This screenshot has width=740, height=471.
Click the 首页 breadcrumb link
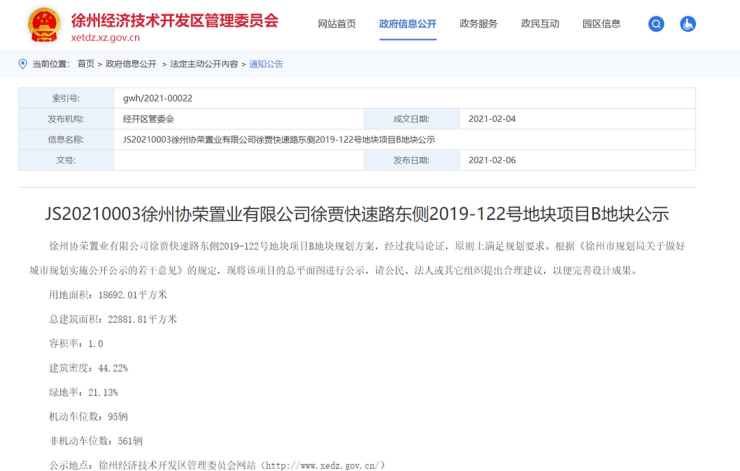coord(86,64)
